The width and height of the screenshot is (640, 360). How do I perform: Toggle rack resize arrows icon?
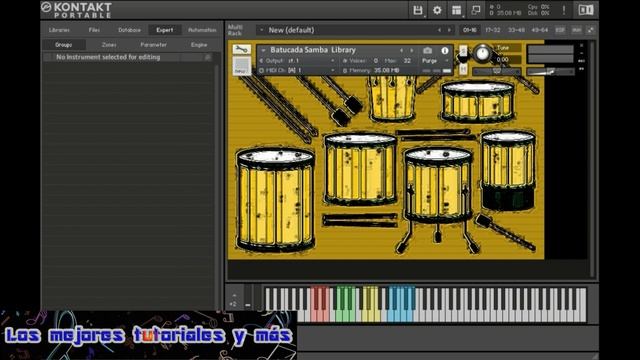click(x=591, y=30)
